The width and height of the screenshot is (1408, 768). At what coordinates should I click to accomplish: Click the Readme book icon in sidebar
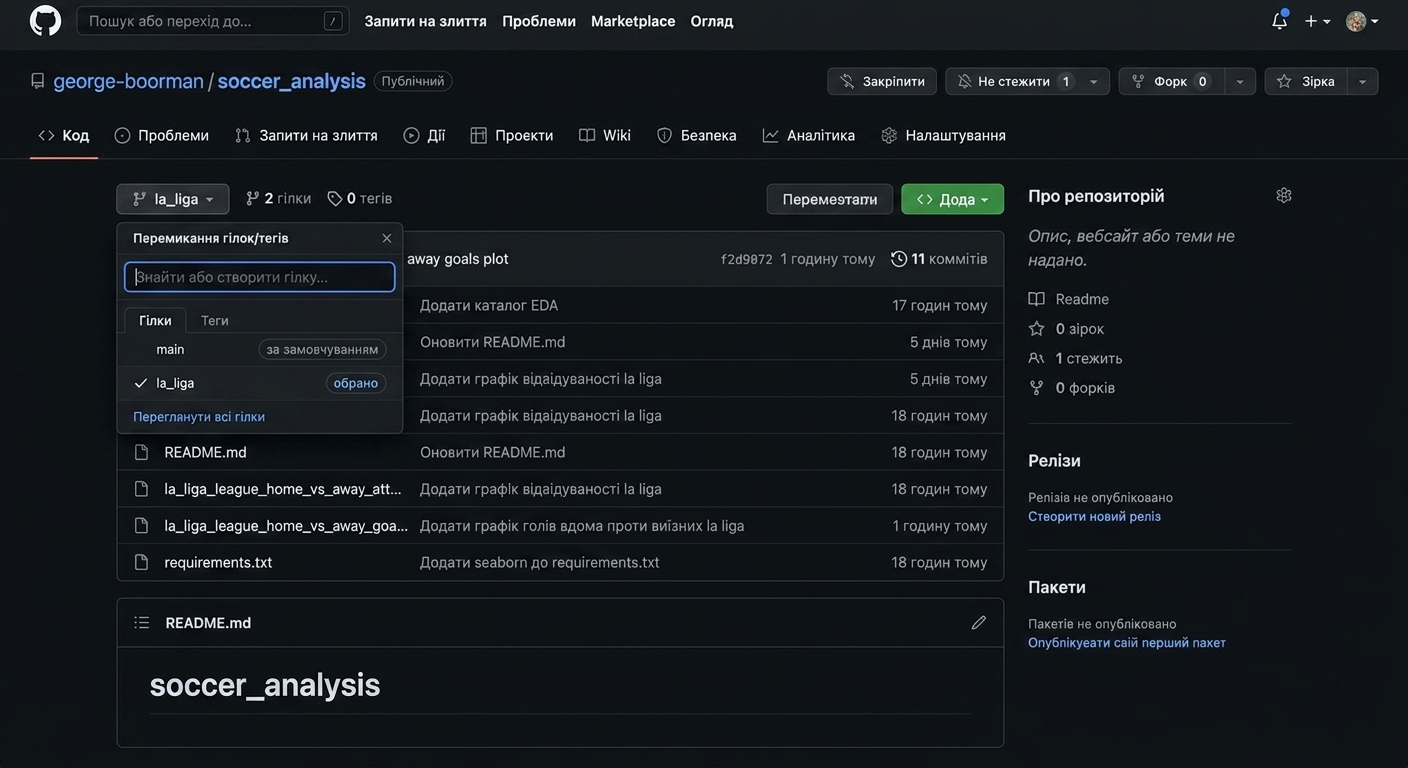tap(1037, 299)
